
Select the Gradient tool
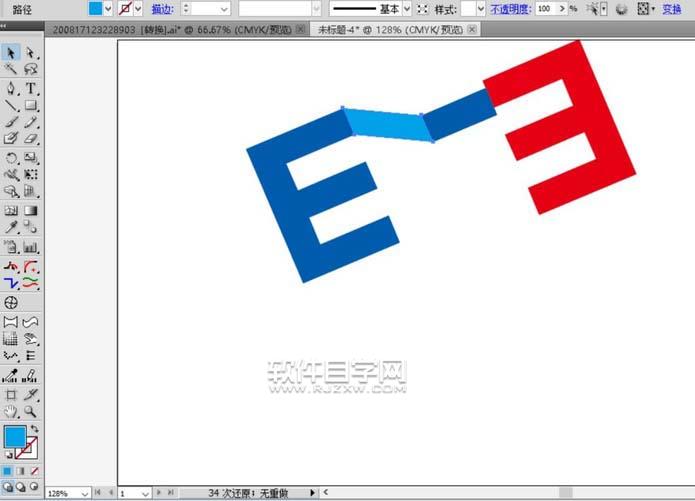click(30, 210)
